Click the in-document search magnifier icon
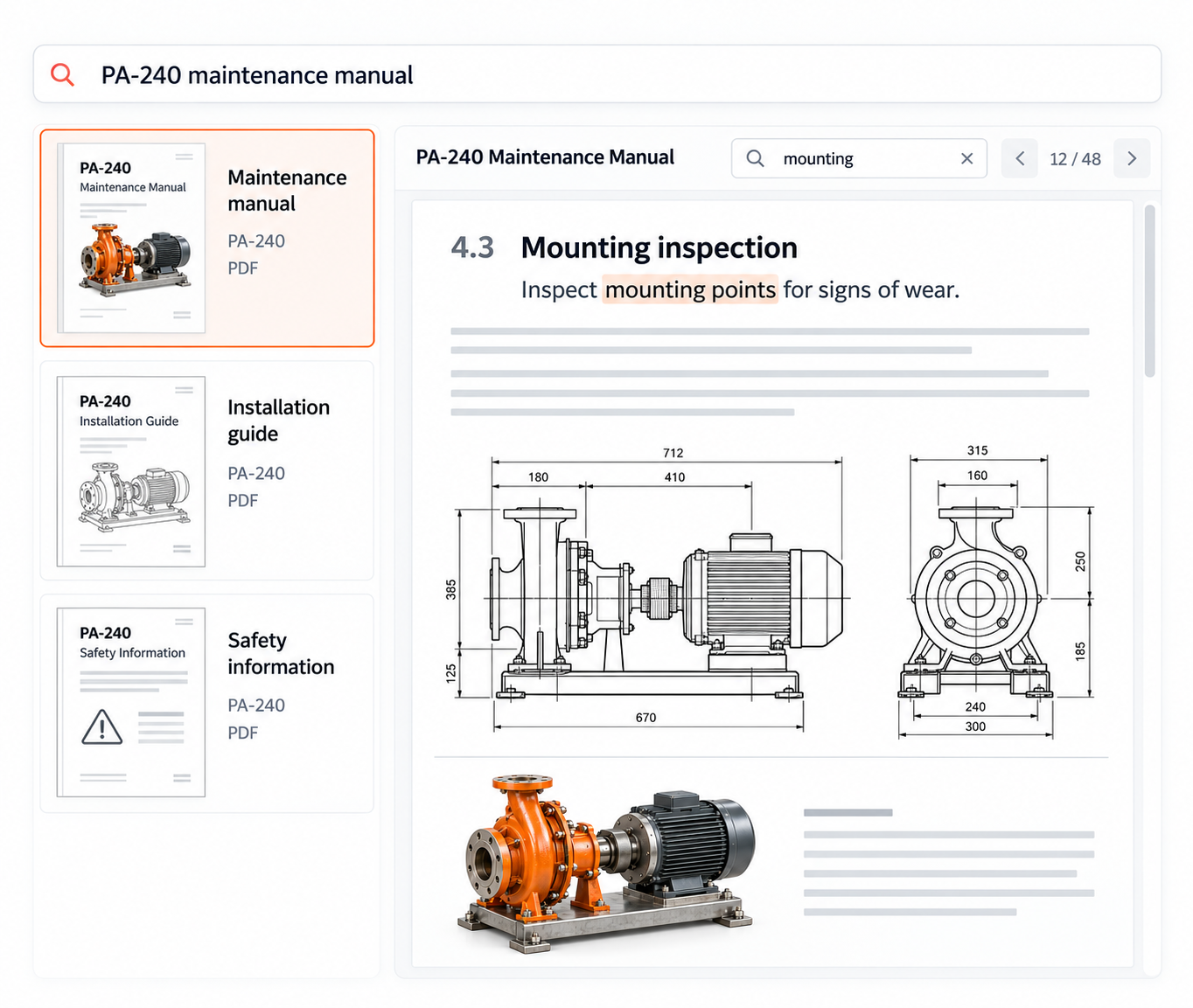The height and width of the screenshot is (1008, 1193). [755, 158]
